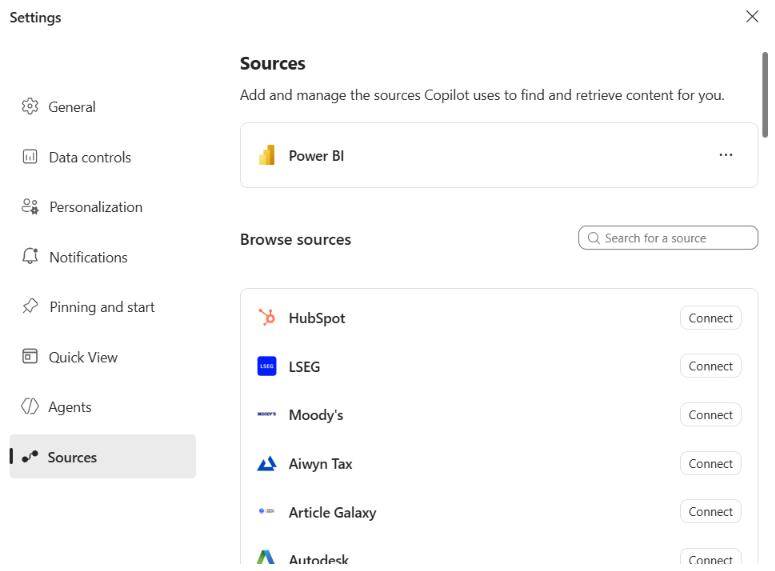Focus the Search for a source field

668,238
